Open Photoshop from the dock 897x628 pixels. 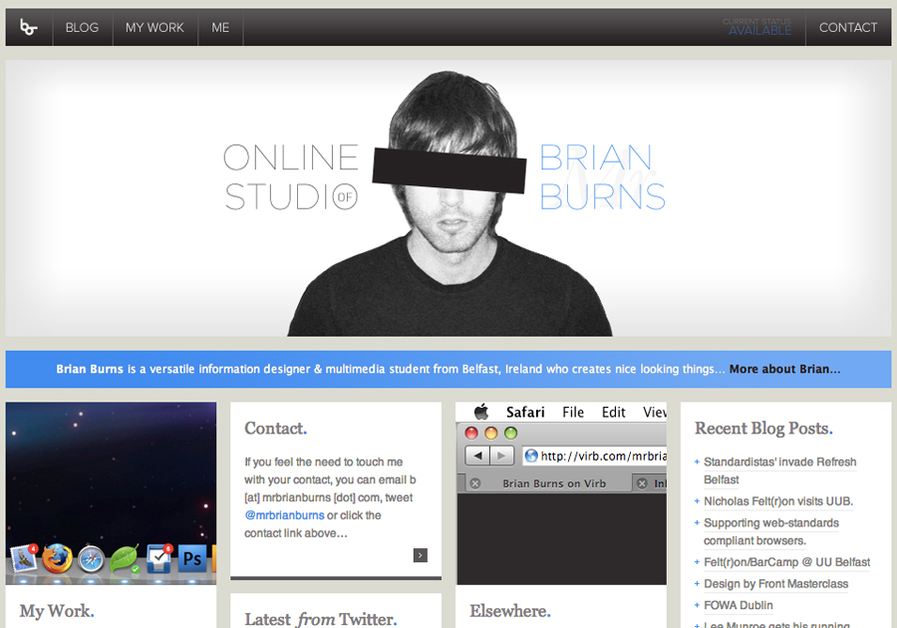coord(192,558)
